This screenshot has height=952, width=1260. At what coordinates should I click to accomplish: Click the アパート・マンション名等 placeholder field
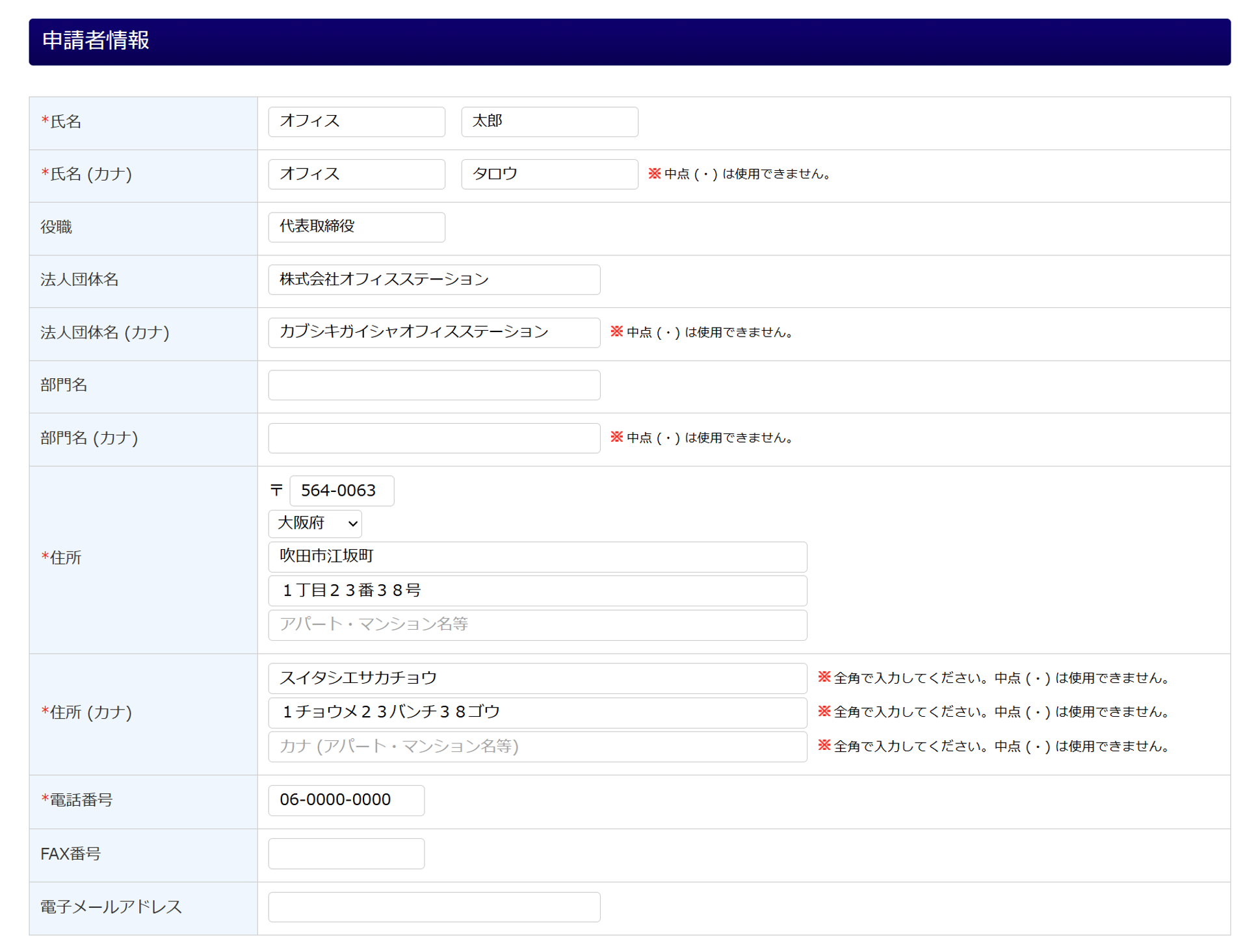coord(537,624)
